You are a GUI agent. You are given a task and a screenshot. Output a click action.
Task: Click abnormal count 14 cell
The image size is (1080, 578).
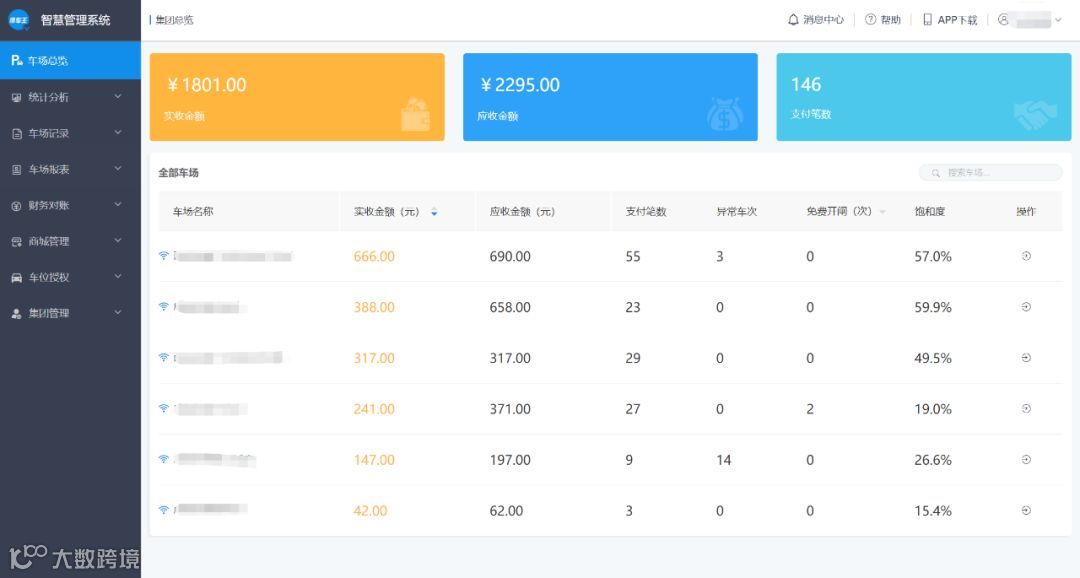[x=723, y=460]
